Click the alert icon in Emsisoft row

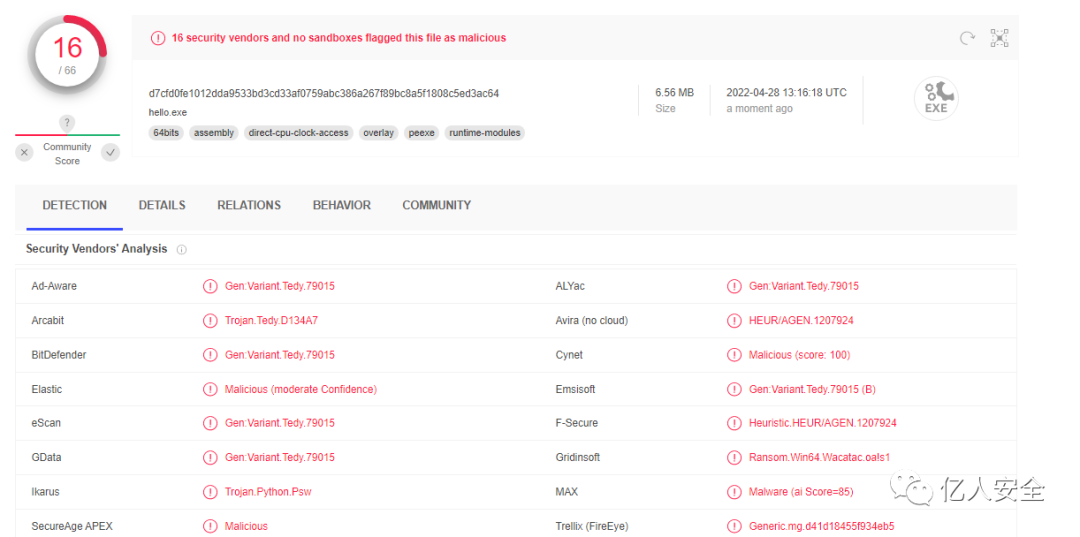[x=734, y=390]
